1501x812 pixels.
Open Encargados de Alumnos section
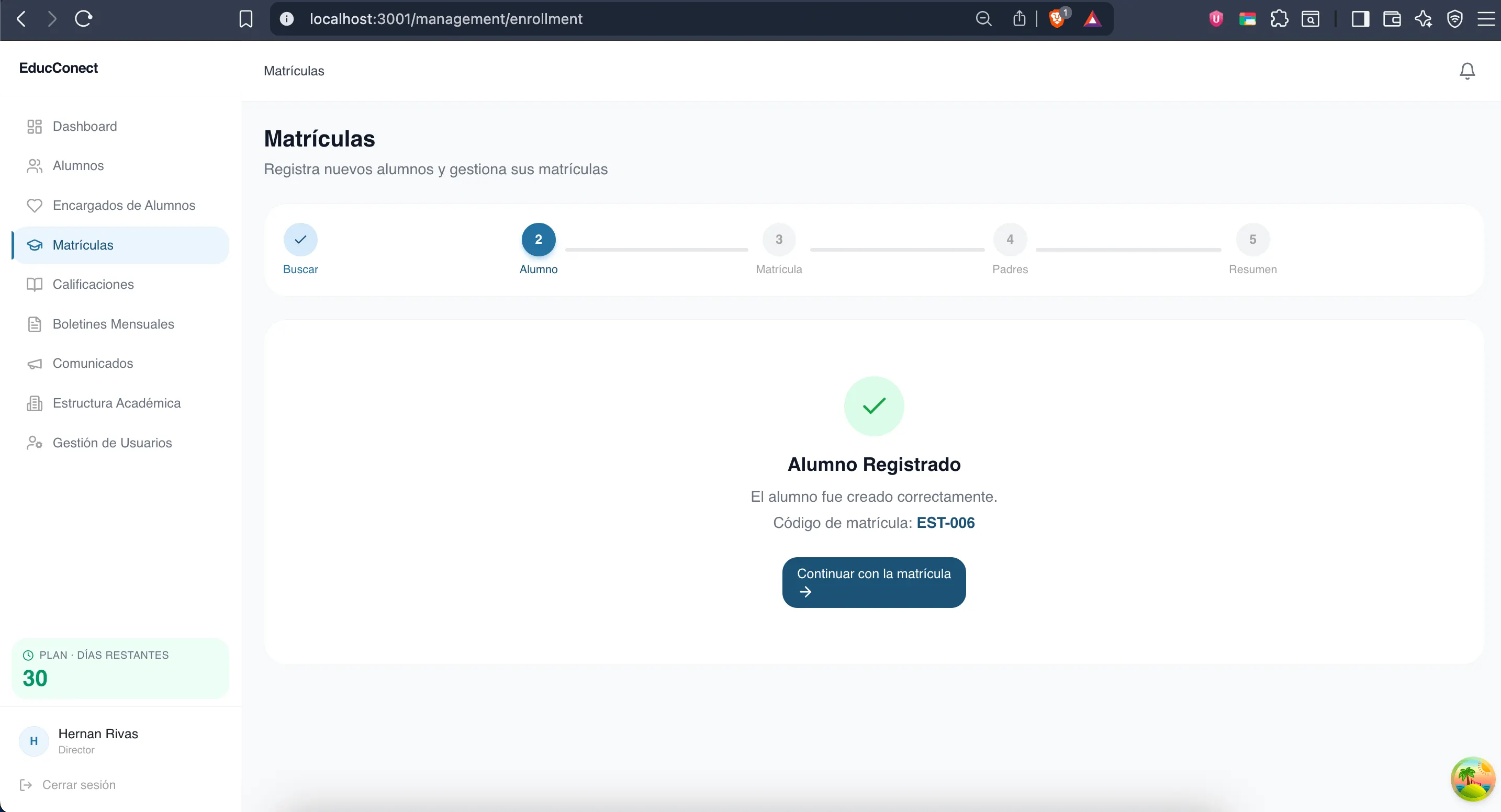point(124,206)
